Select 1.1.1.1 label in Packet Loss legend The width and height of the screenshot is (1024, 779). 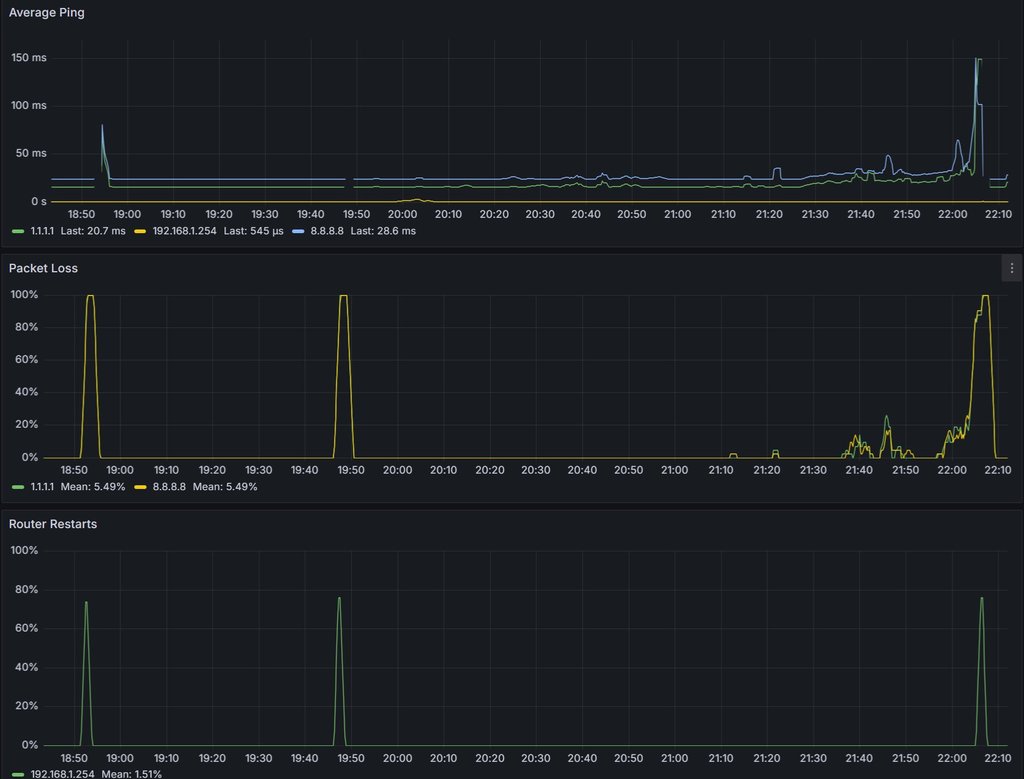click(41, 487)
